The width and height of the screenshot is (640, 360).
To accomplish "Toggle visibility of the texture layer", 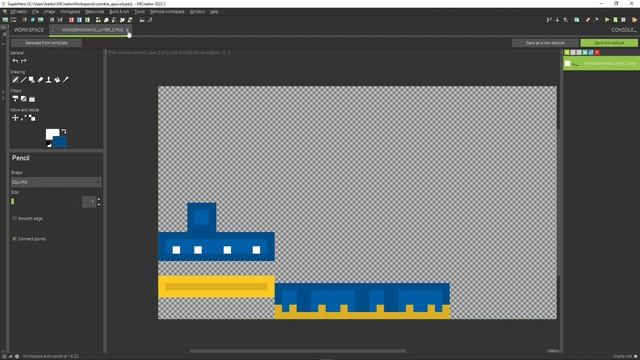I will pyautogui.click(x=568, y=63).
